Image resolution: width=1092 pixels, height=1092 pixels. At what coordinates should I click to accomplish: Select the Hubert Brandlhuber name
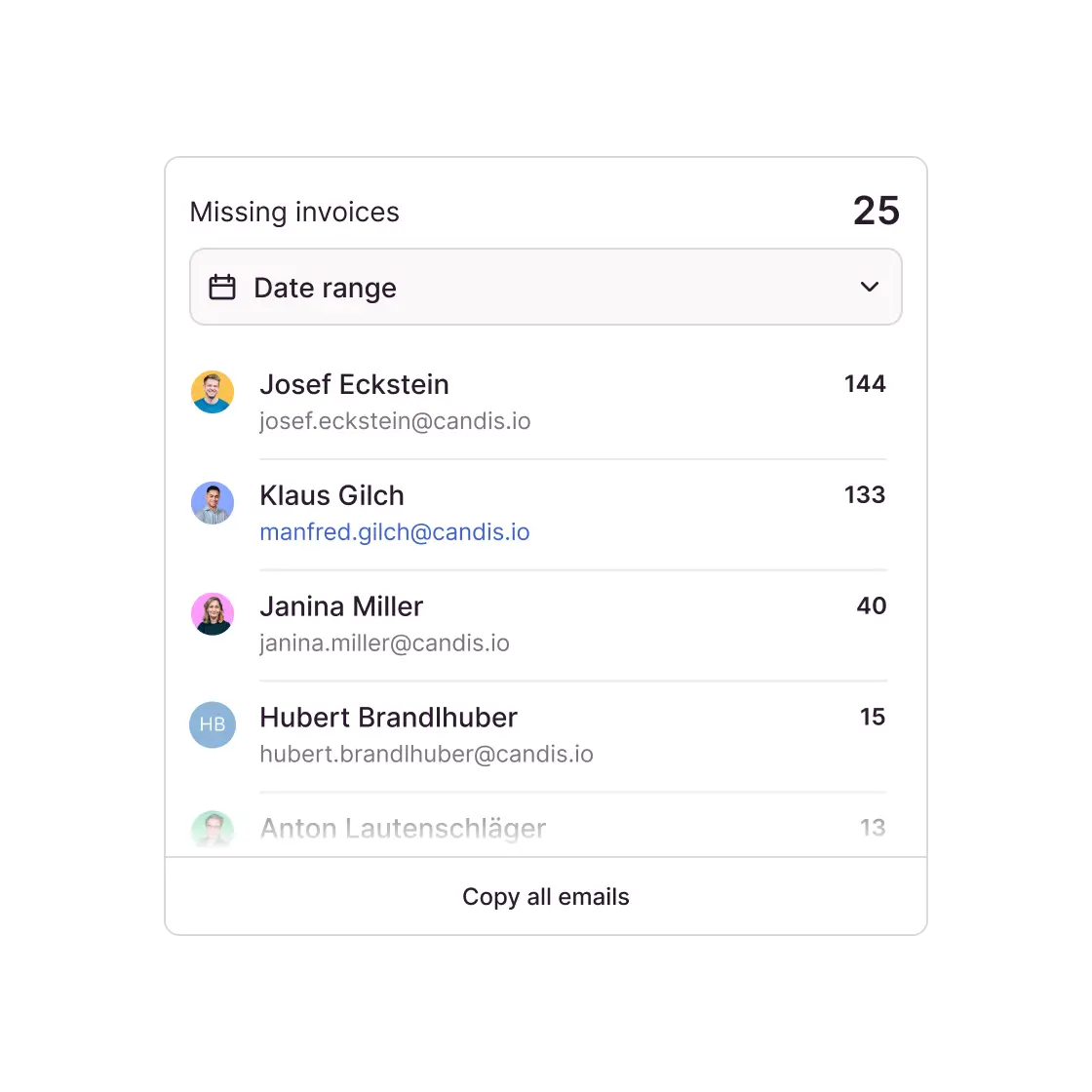click(x=388, y=718)
